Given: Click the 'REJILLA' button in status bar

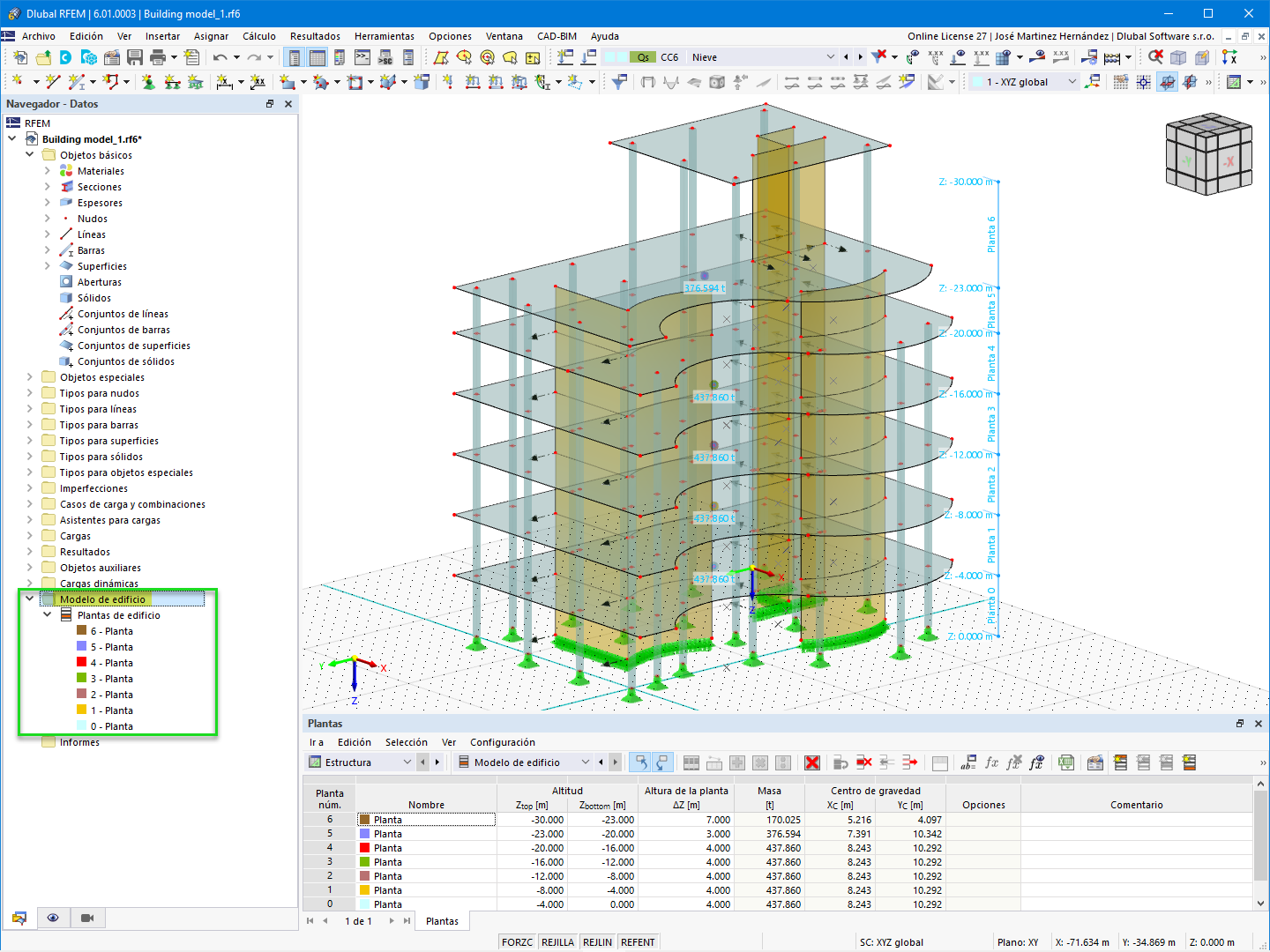Looking at the screenshot, I should coord(557,941).
